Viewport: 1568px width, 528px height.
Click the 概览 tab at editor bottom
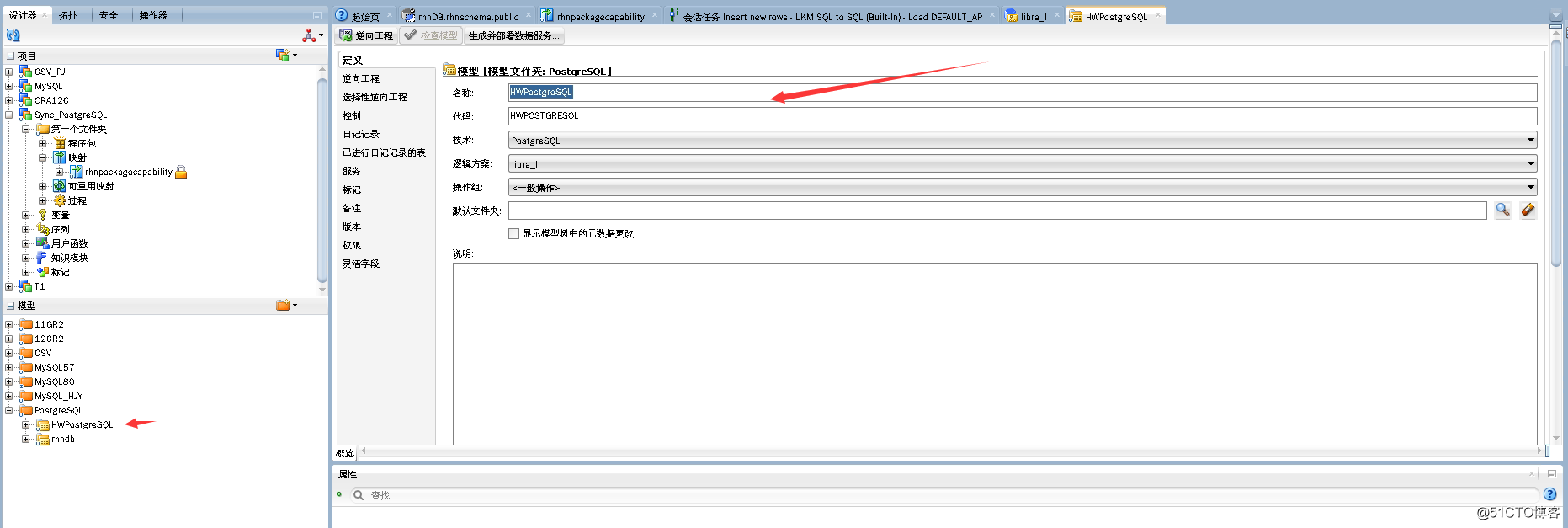[x=345, y=453]
